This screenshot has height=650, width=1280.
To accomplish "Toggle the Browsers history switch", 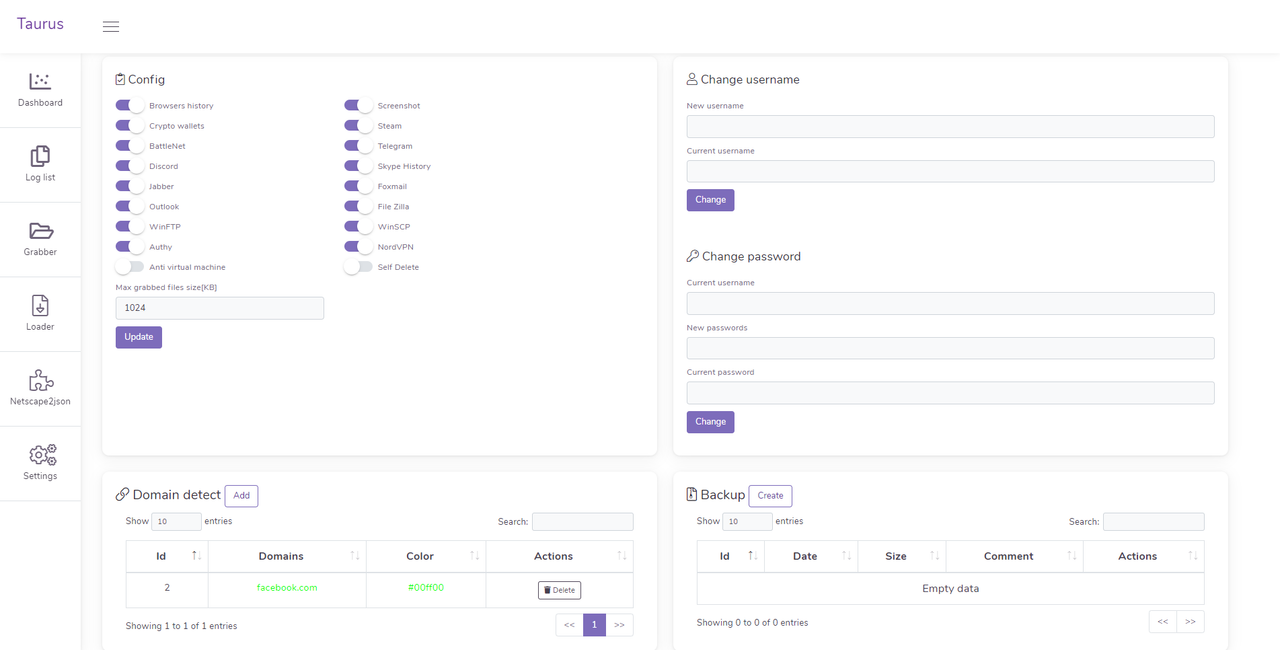I will click(130, 106).
